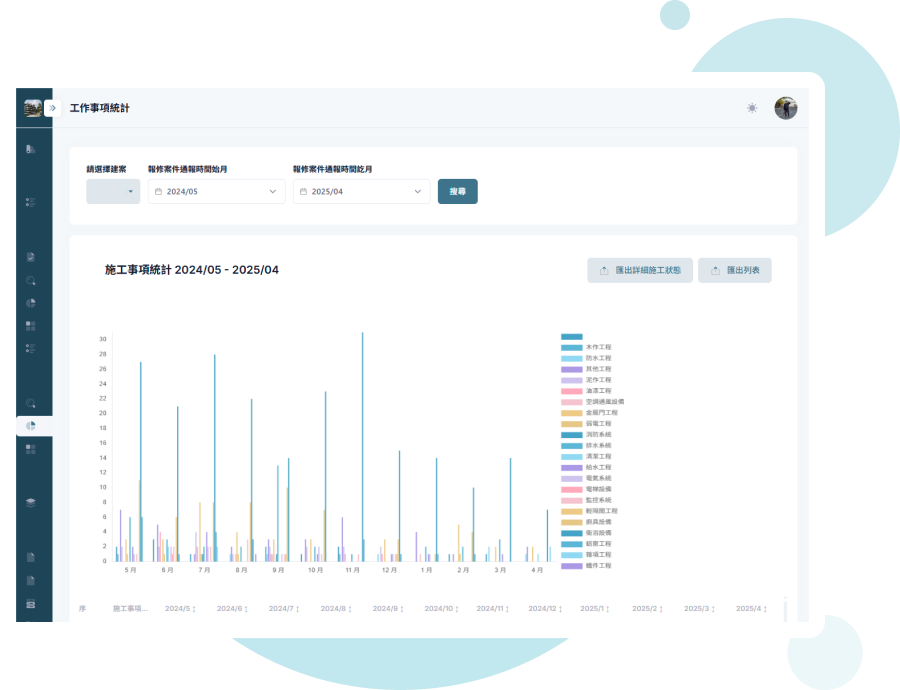Click the 搜尋 search button

point(457,191)
